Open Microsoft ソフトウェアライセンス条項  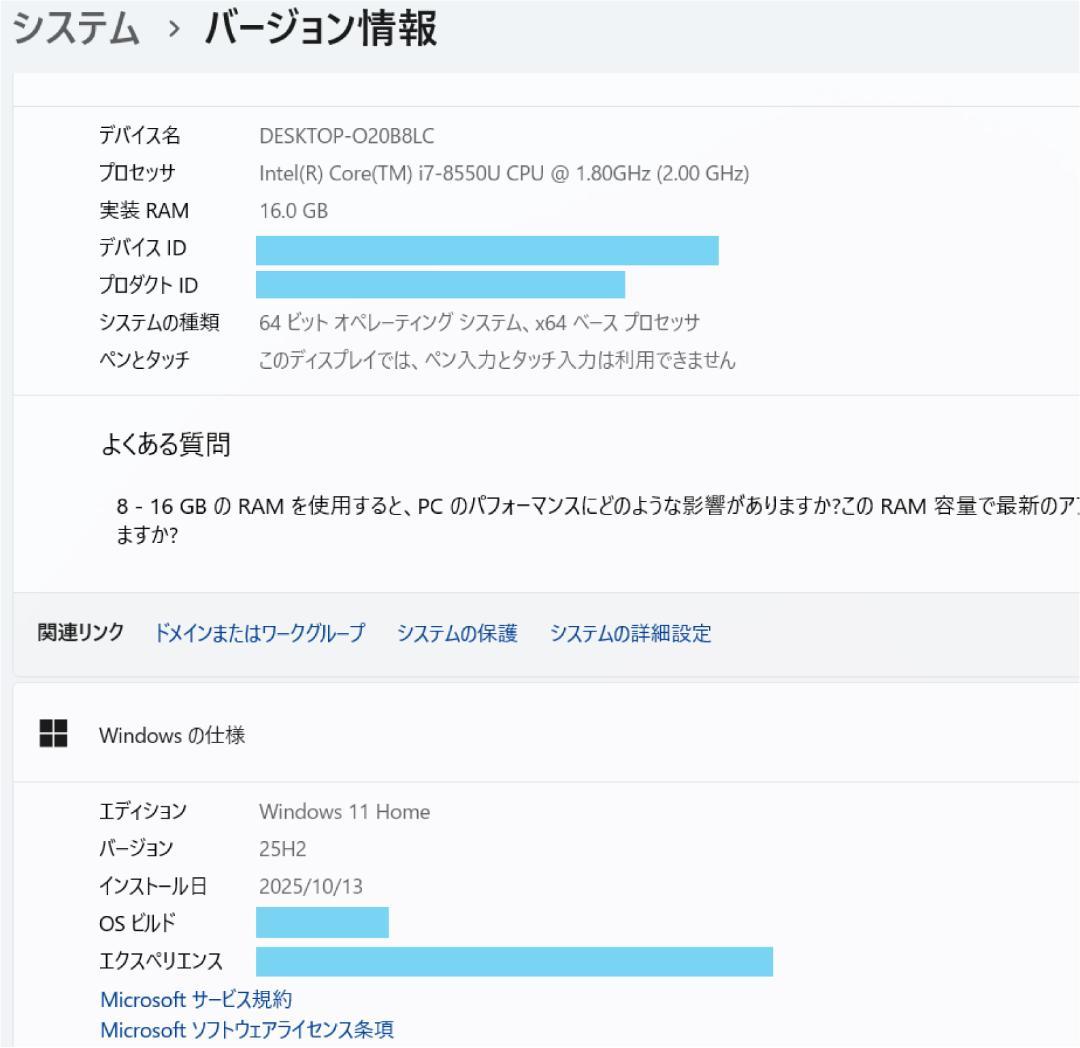(245, 1028)
